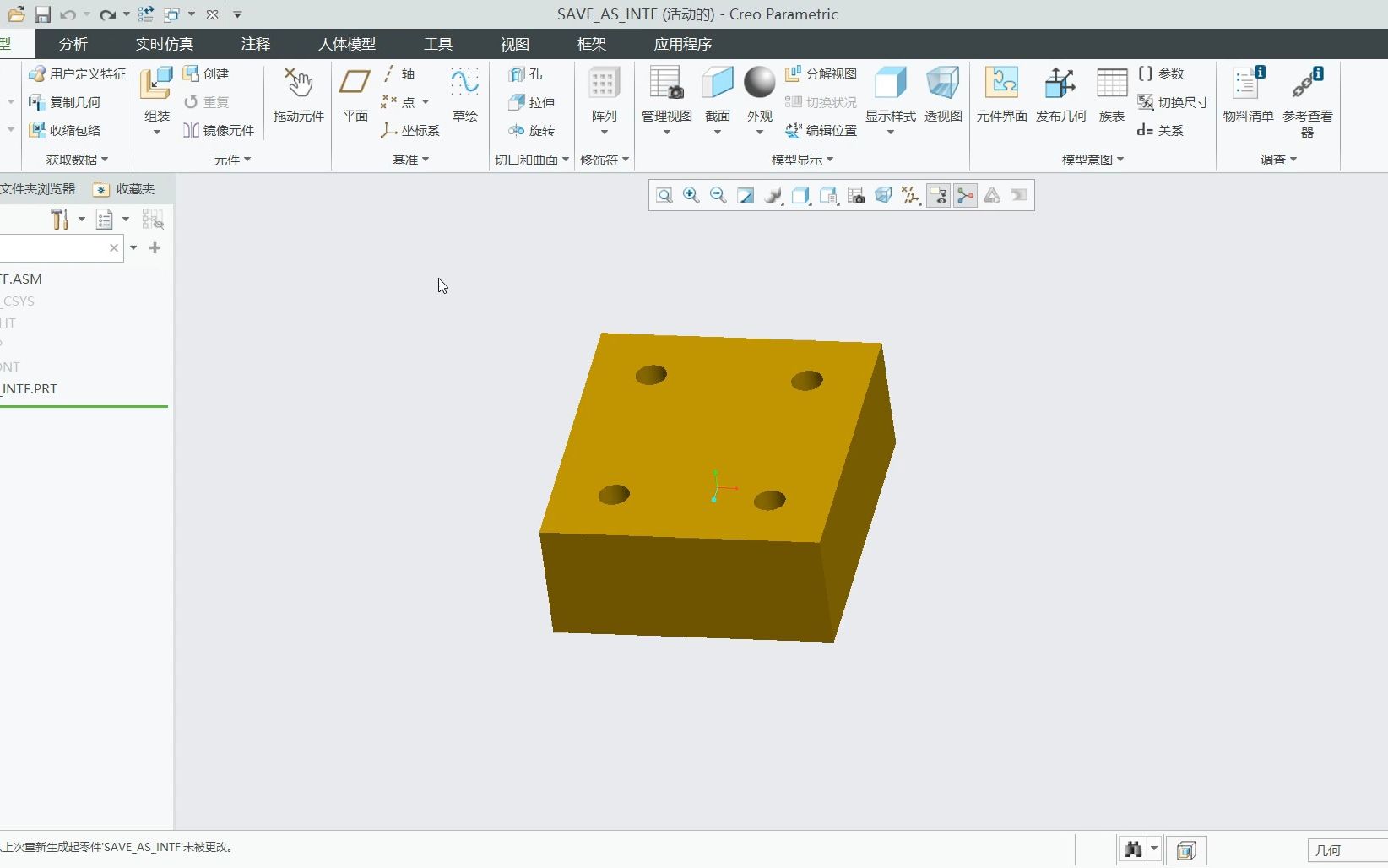
Task: Expand the Get Data (获取数据) group
Action: click(x=77, y=160)
